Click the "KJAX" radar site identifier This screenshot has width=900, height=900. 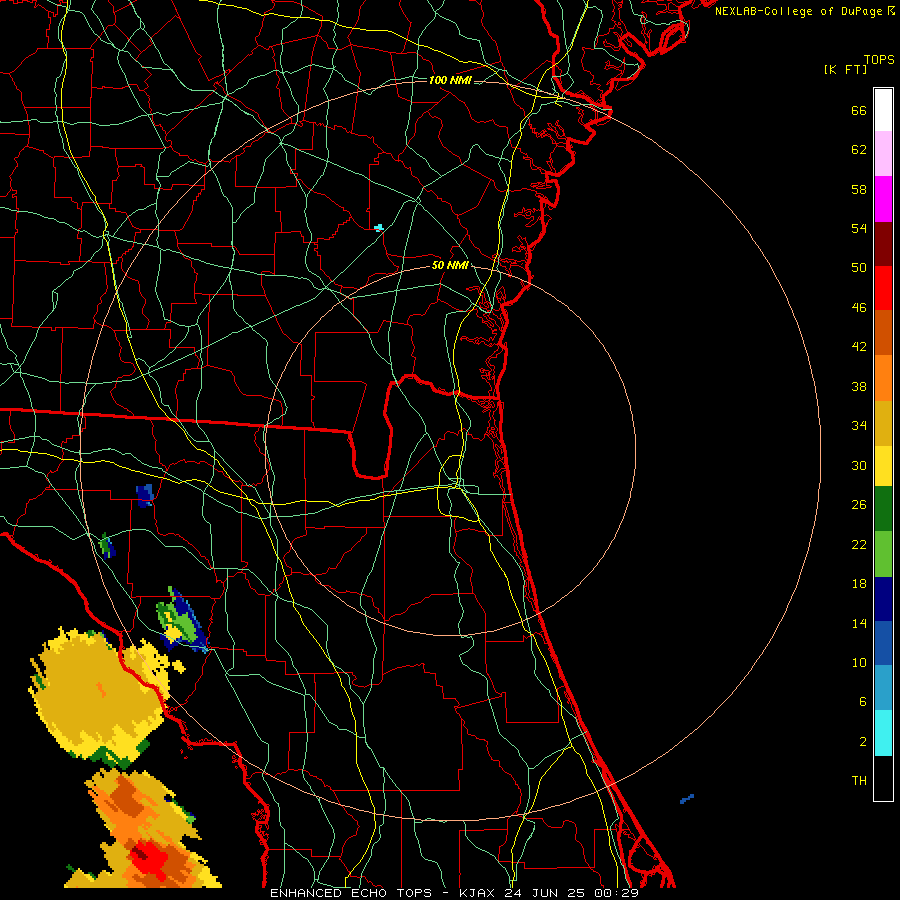coord(478,893)
